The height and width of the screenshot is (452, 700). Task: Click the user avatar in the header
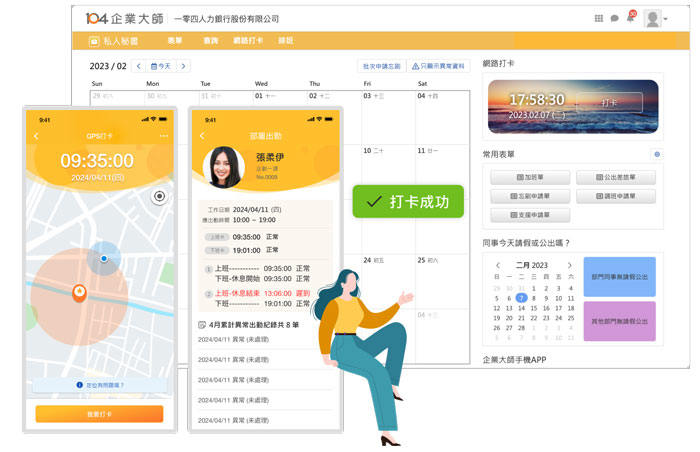[x=652, y=19]
